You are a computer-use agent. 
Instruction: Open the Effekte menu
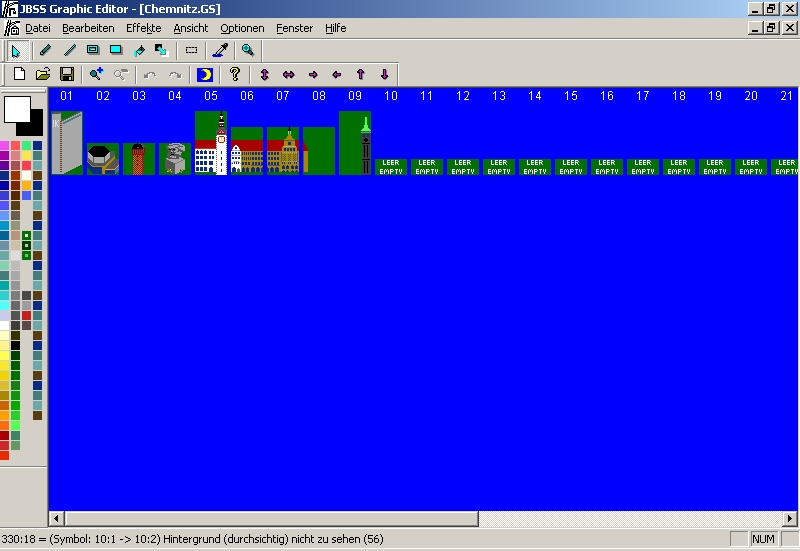143,28
